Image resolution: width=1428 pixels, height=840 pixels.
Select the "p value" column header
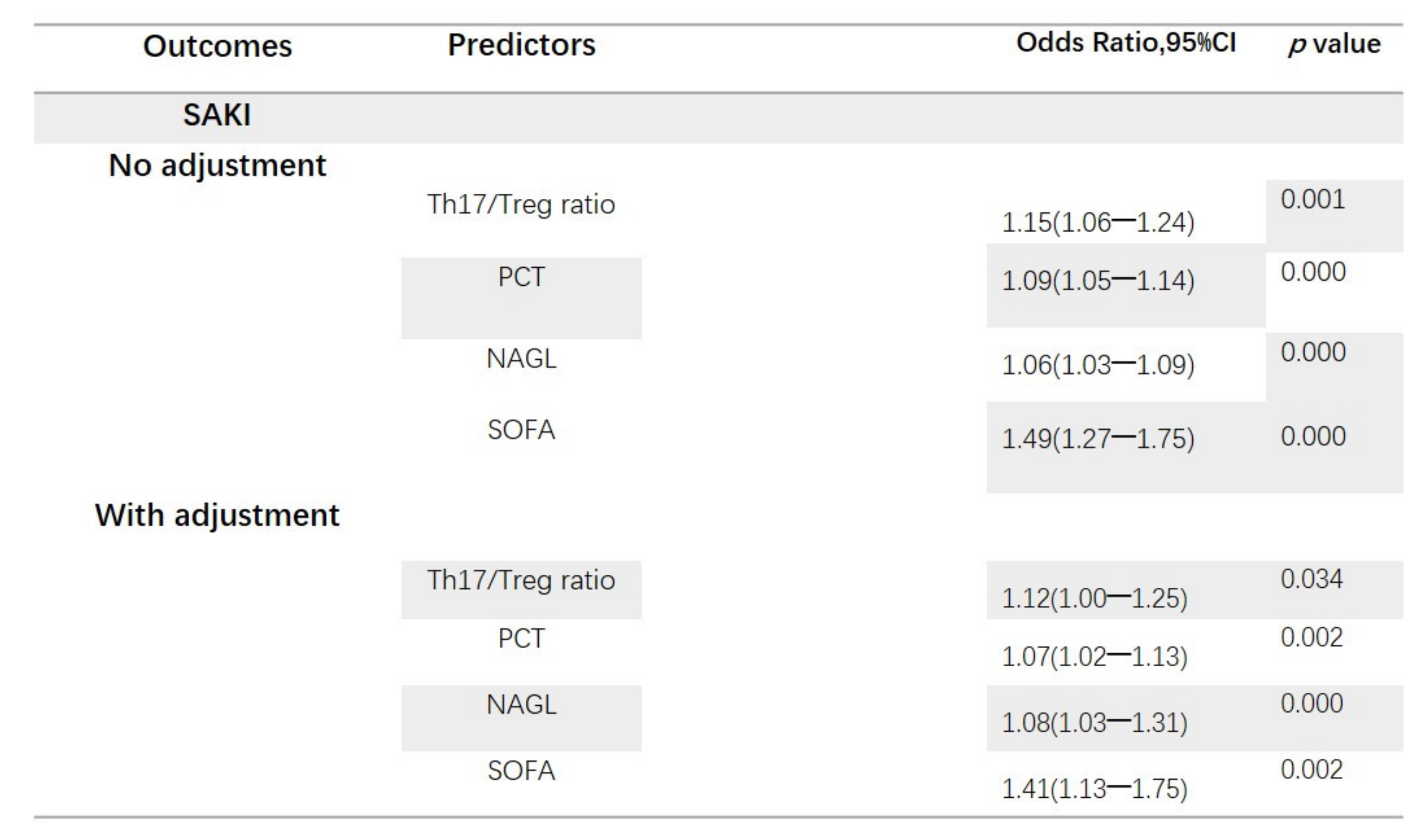(x=1335, y=44)
